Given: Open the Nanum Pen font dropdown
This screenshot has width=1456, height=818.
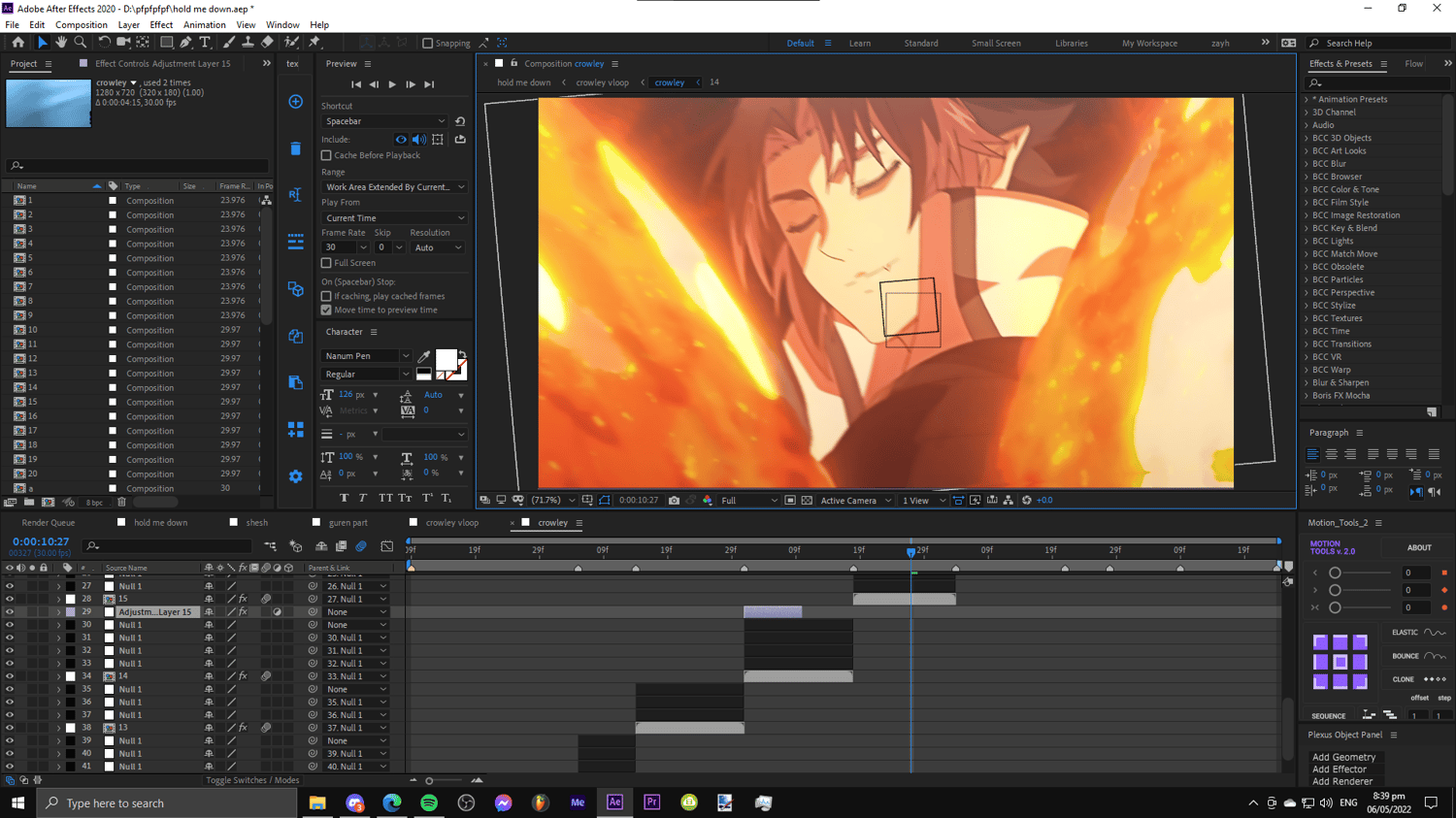Looking at the screenshot, I should click(x=367, y=356).
